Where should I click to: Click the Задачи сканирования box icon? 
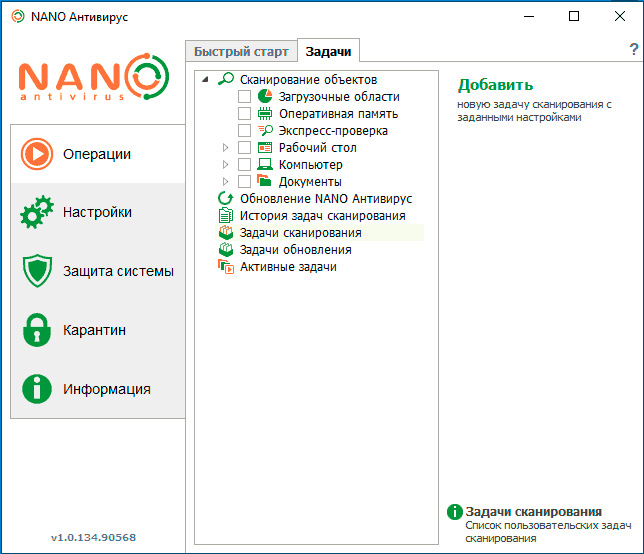pos(226,232)
